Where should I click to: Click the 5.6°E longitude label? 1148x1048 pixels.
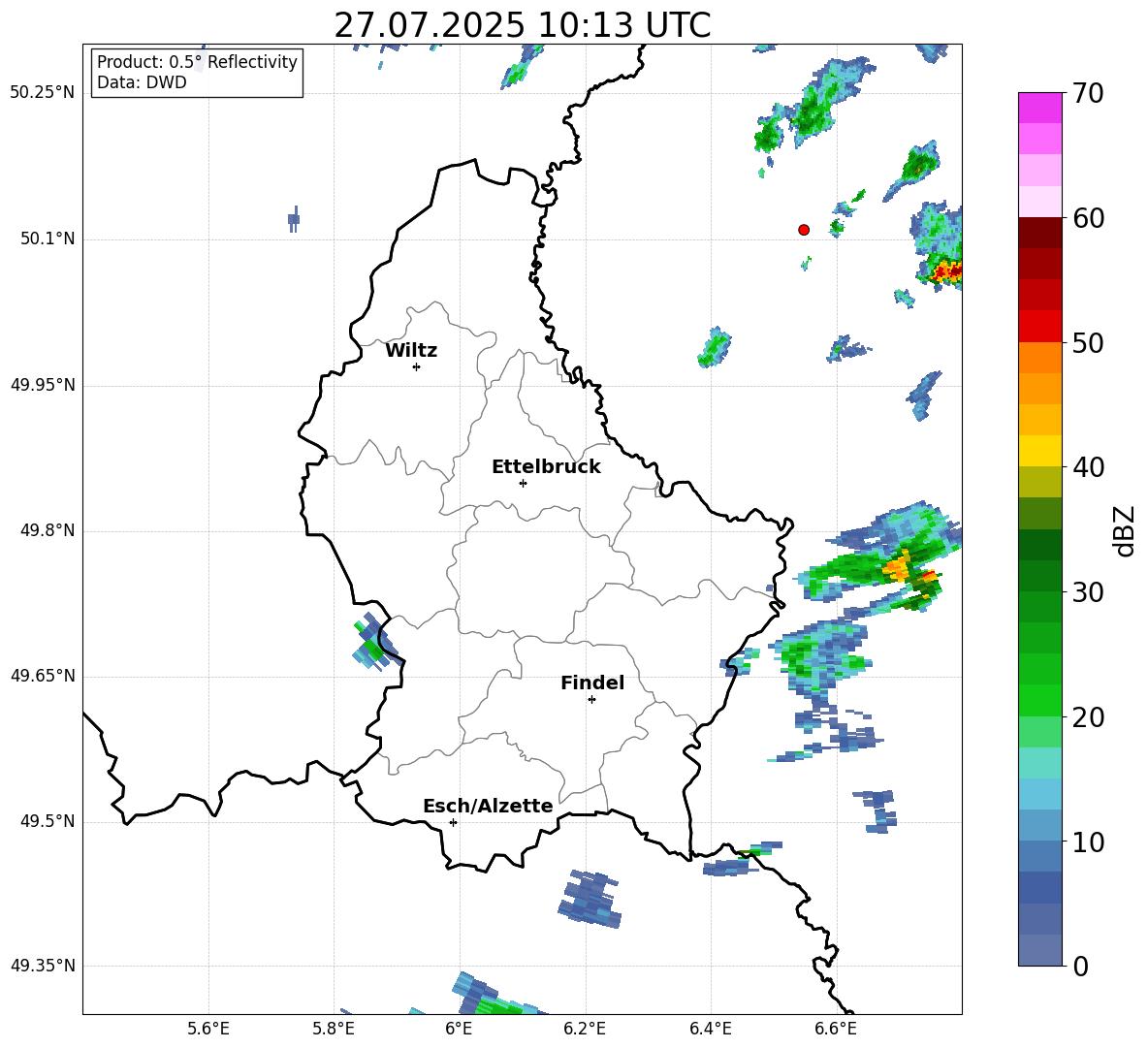click(208, 1029)
